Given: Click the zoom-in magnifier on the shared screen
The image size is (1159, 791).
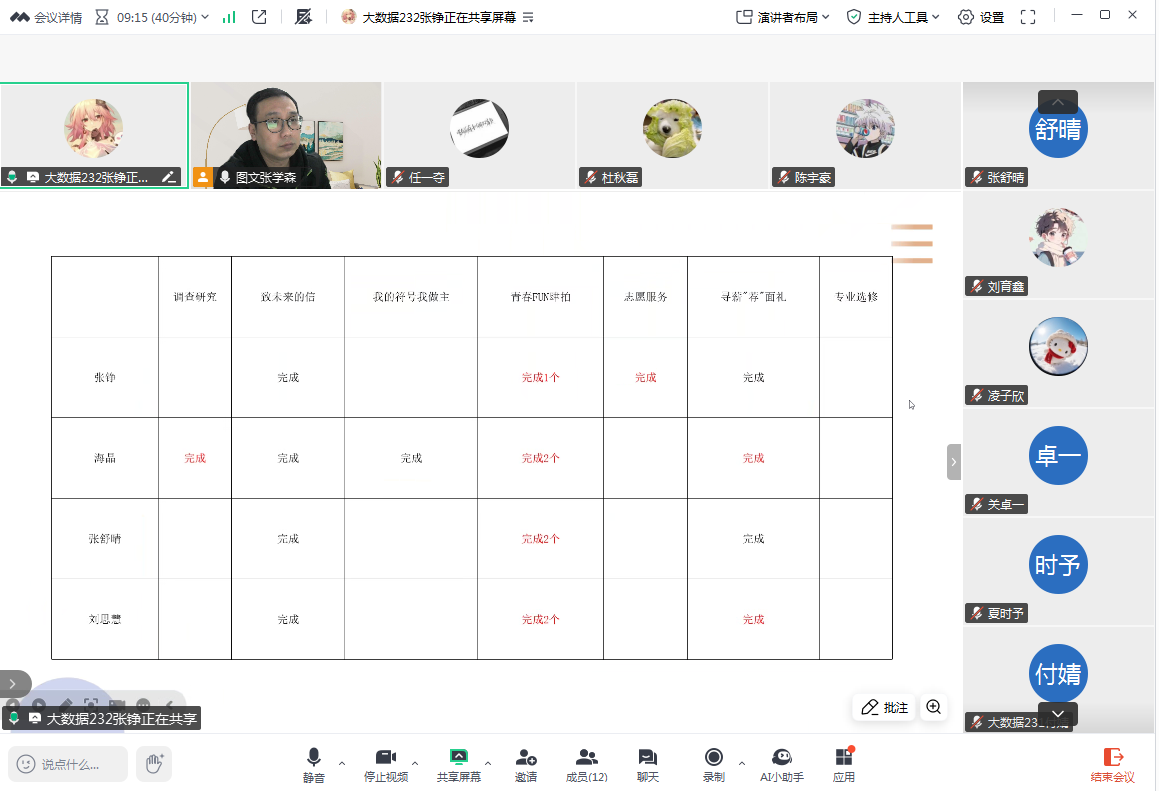Looking at the screenshot, I should (x=933, y=707).
